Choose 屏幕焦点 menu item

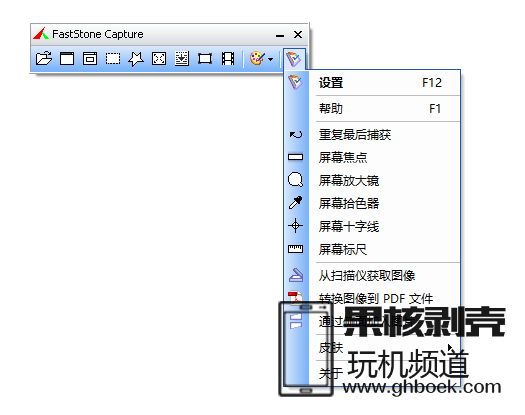[x=384, y=157]
